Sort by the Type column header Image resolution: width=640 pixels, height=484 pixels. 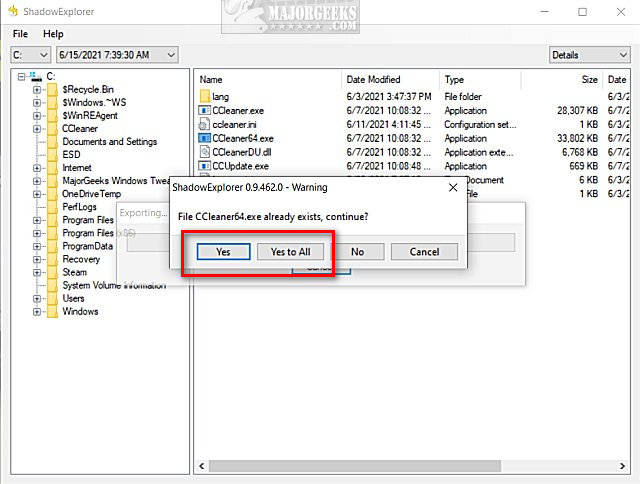pyautogui.click(x=480, y=80)
